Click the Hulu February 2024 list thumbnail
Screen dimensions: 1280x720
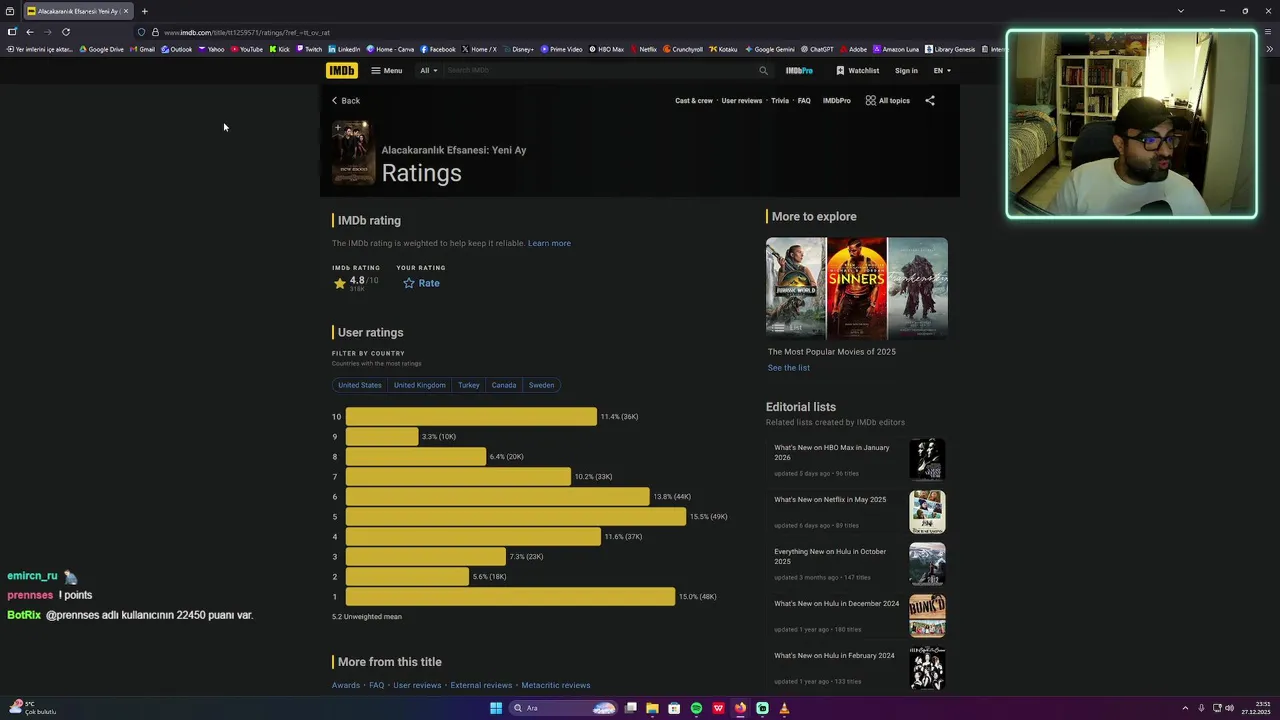pyautogui.click(x=927, y=668)
